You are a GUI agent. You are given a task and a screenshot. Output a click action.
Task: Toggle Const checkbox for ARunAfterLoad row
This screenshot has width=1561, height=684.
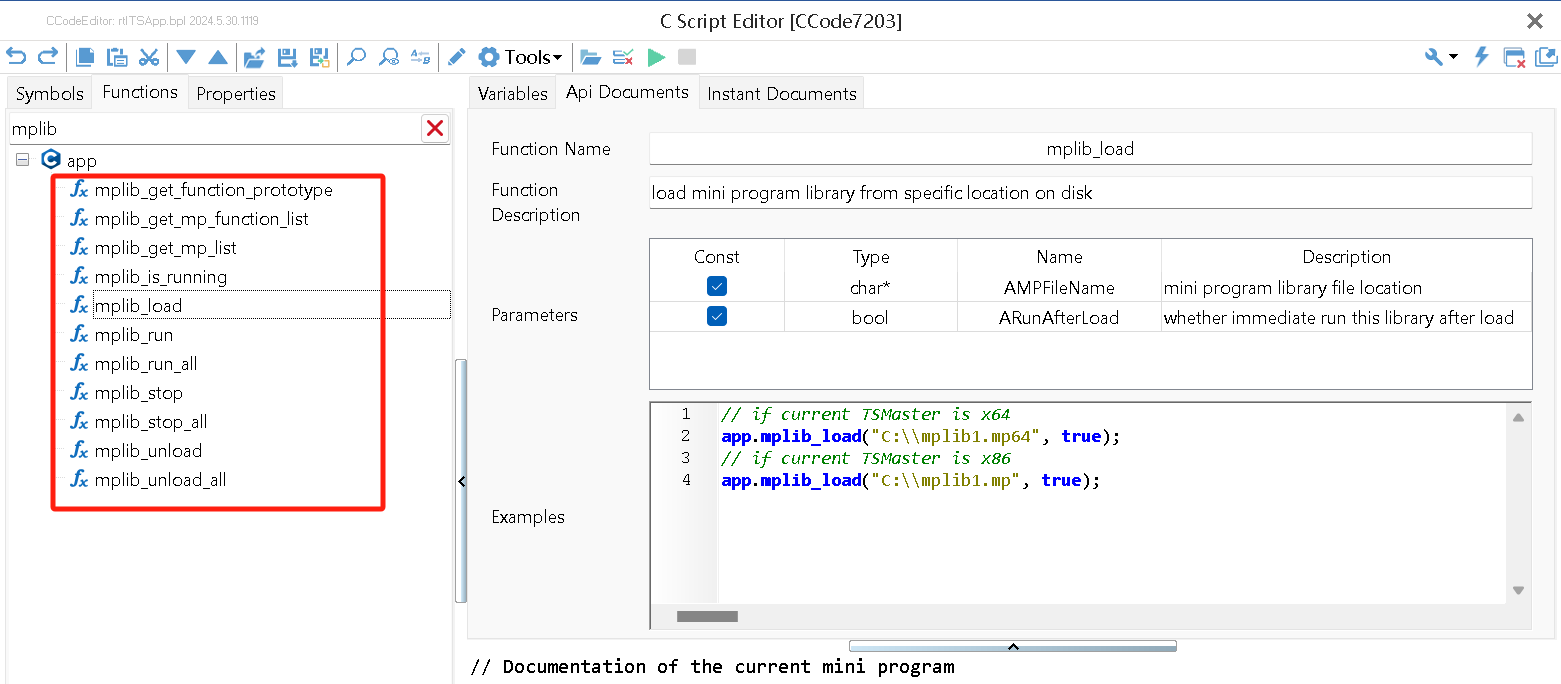[x=717, y=317]
